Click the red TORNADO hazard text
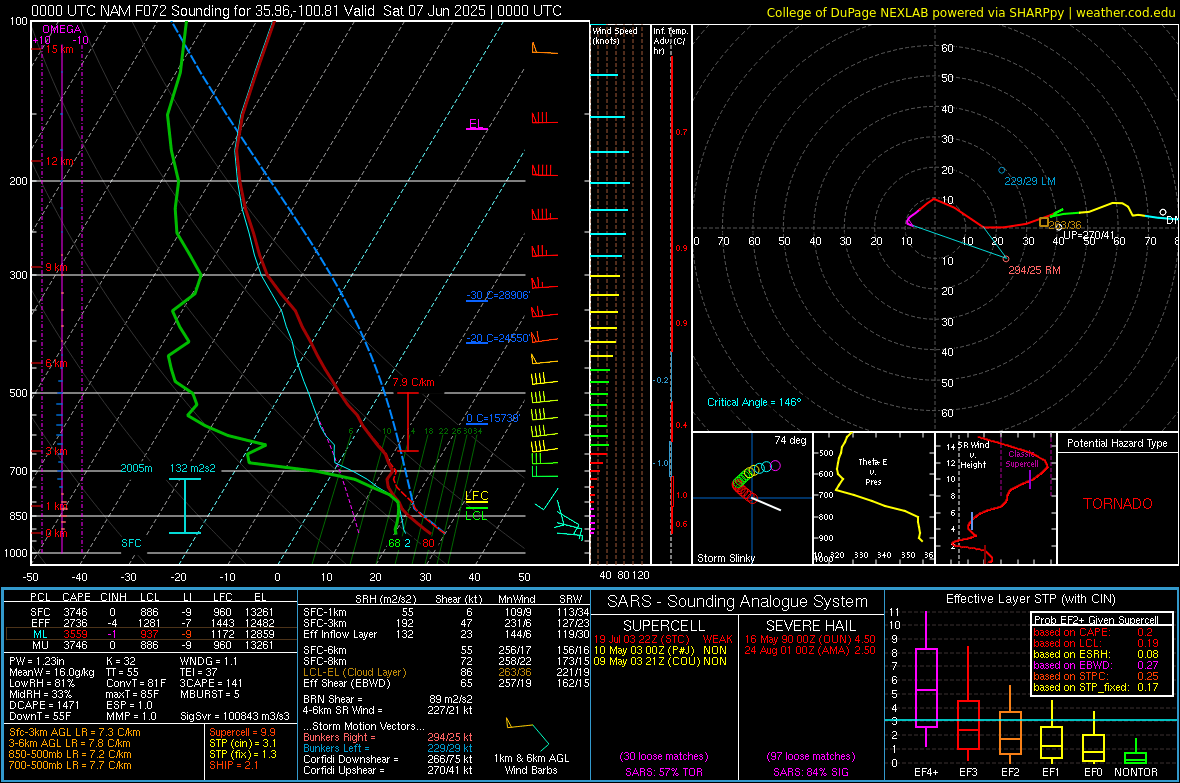 point(1118,504)
